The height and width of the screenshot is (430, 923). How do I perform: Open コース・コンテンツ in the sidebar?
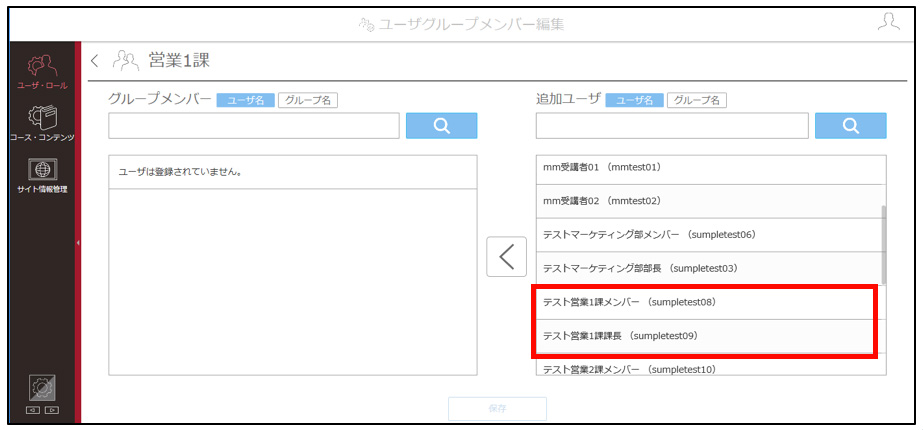(x=42, y=123)
